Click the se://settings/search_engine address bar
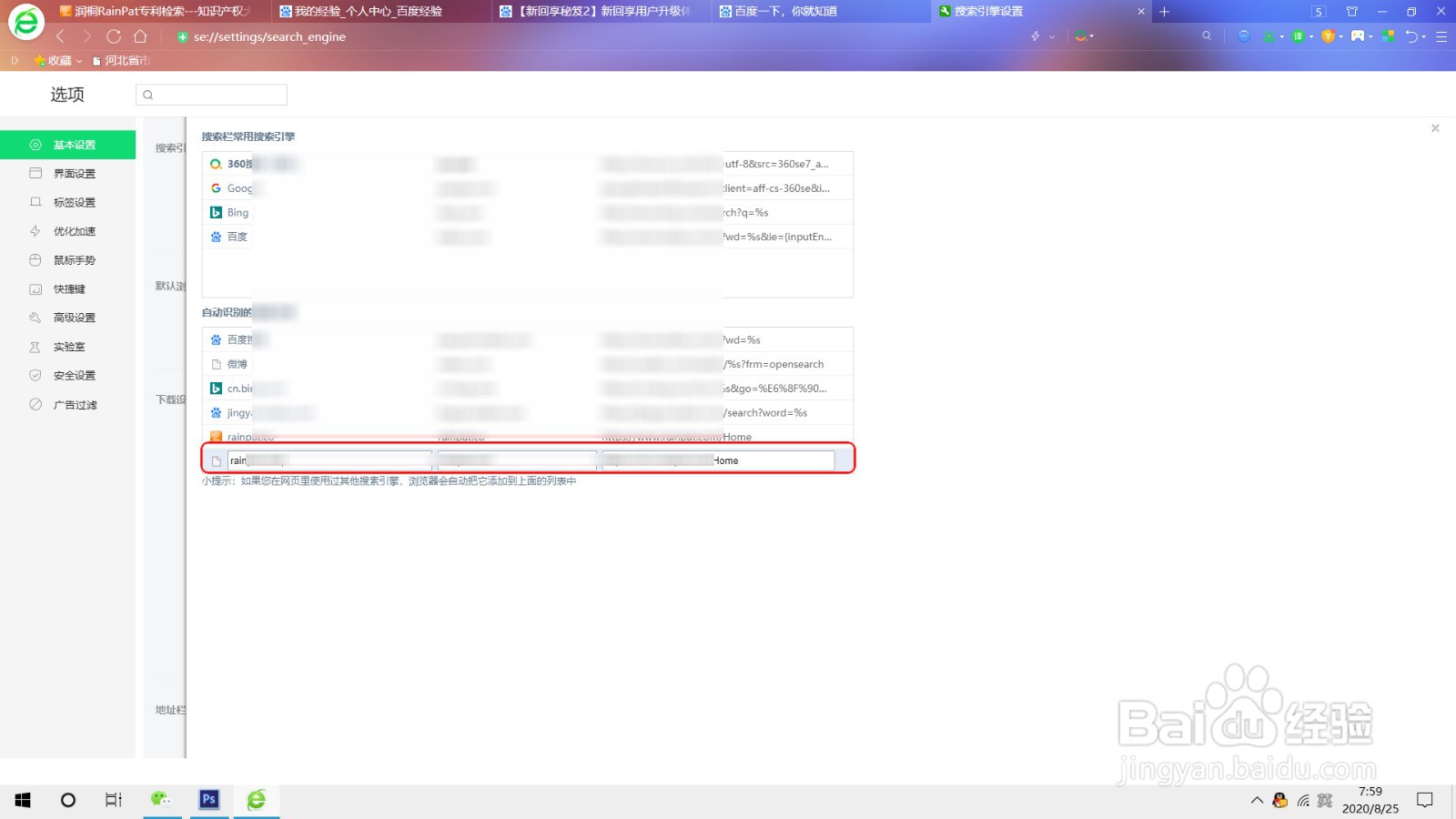Image resolution: width=1456 pixels, height=819 pixels. (269, 36)
